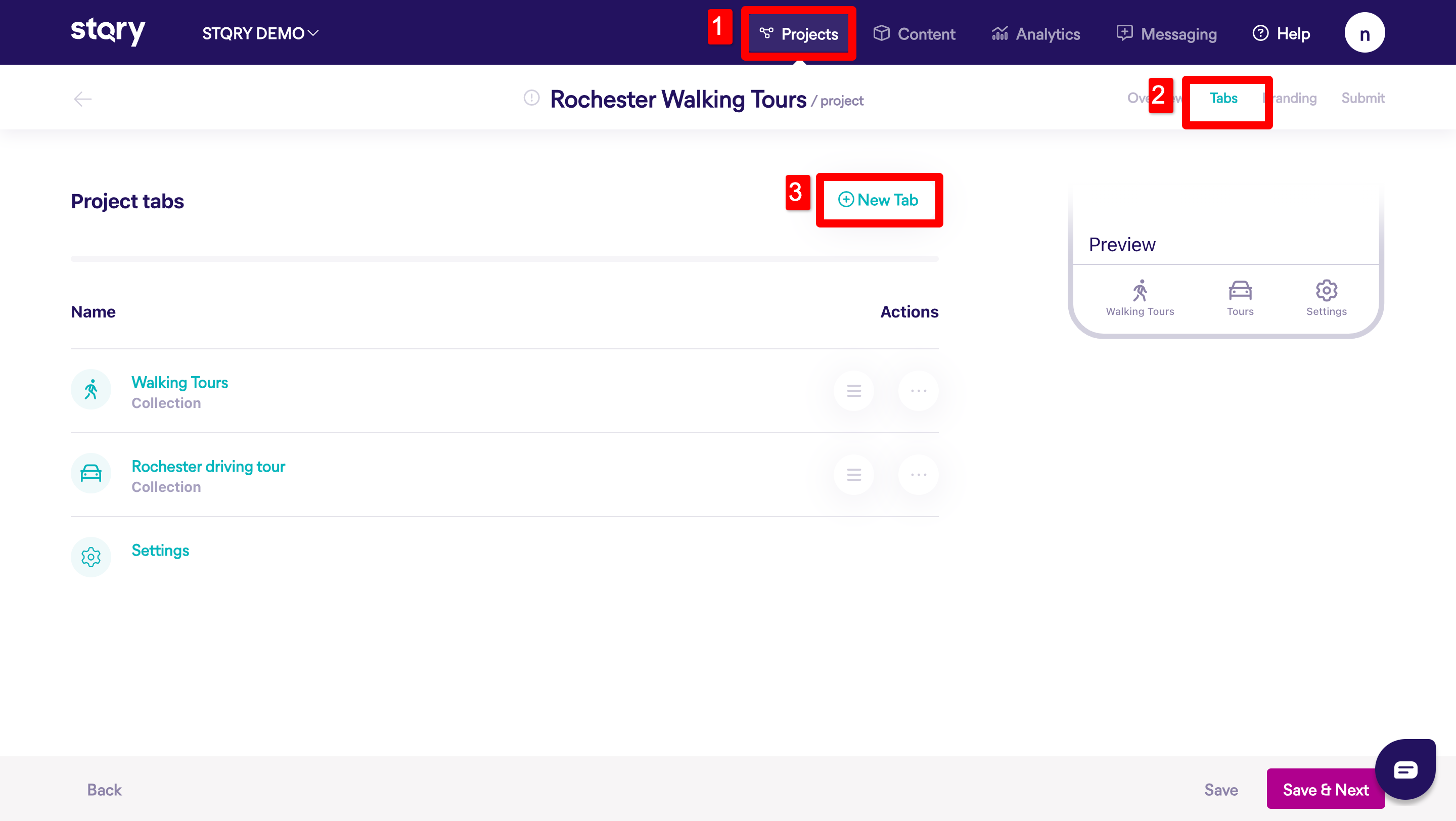This screenshot has width=1456, height=821.
Task: Open the user avatar profile circle
Action: 1364,33
